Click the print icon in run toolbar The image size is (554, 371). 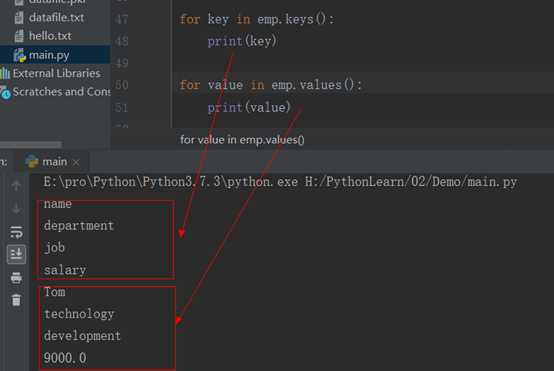[x=16, y=278]
